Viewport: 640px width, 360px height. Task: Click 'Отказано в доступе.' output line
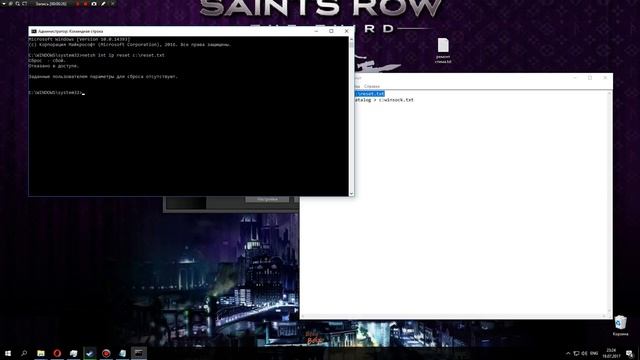[x=53, y=66]
